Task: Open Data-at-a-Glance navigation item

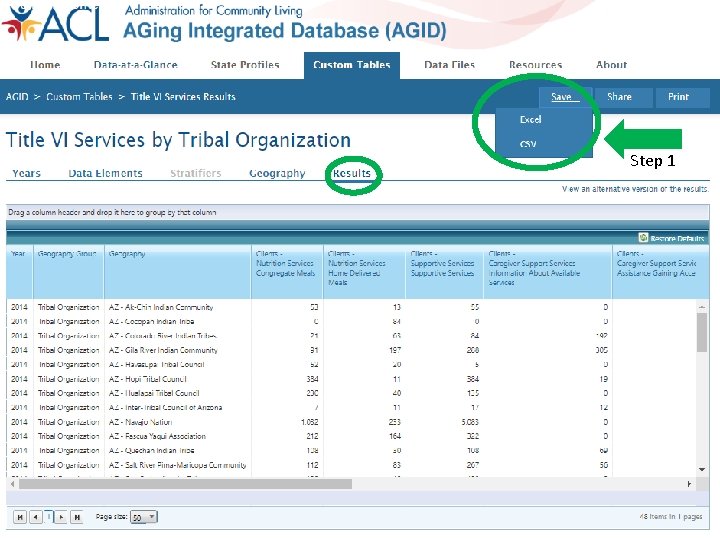Action: 135,65
